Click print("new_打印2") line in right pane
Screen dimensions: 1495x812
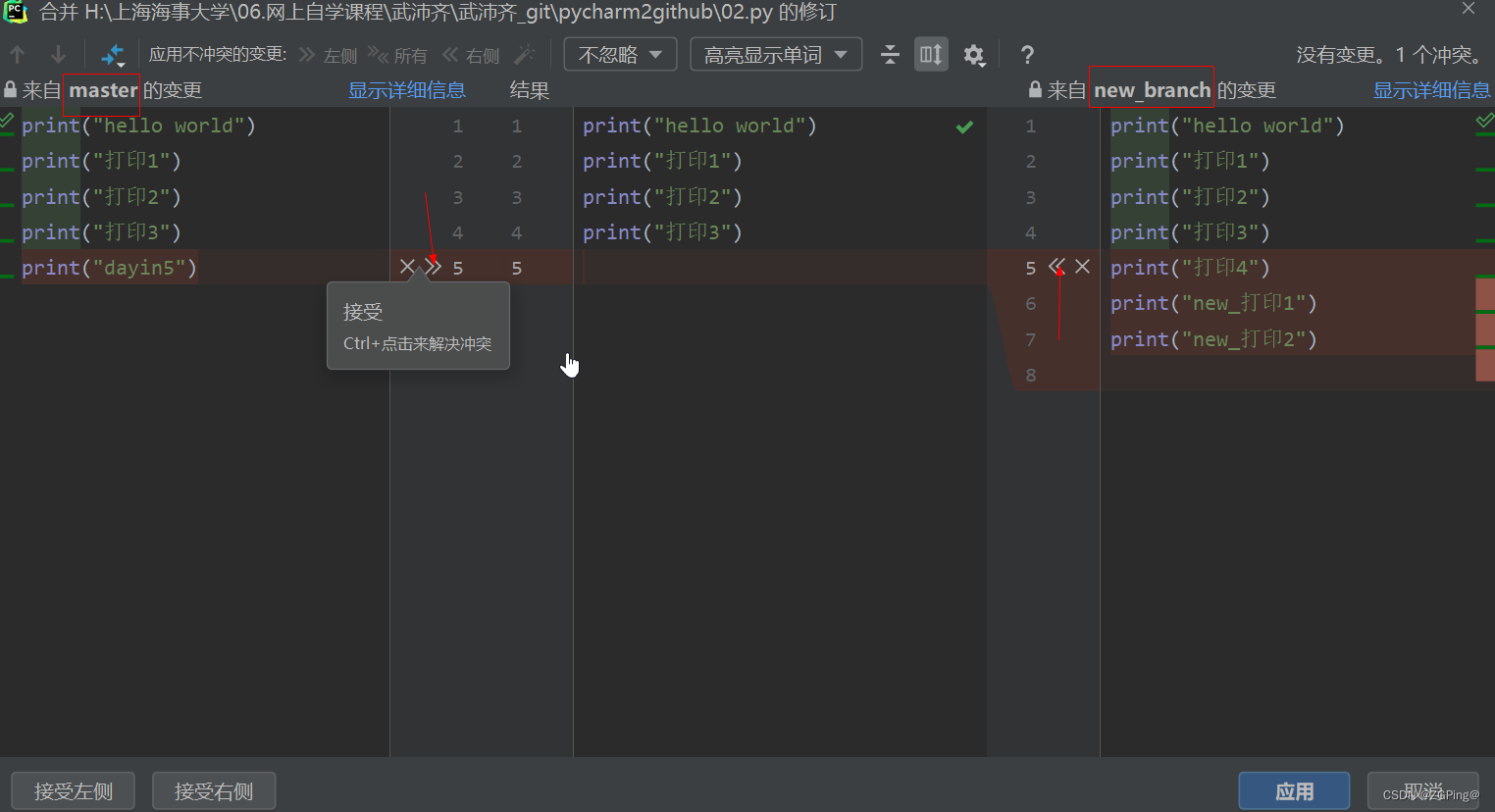[x=1213, y=339]
